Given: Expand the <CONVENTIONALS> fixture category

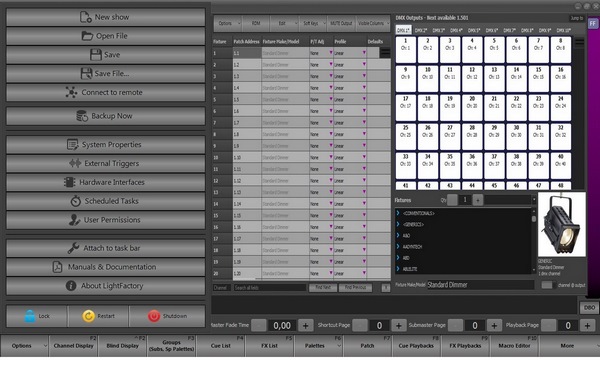Looking at the screenshot, I should pyautogui.click(x=398, y=213).
